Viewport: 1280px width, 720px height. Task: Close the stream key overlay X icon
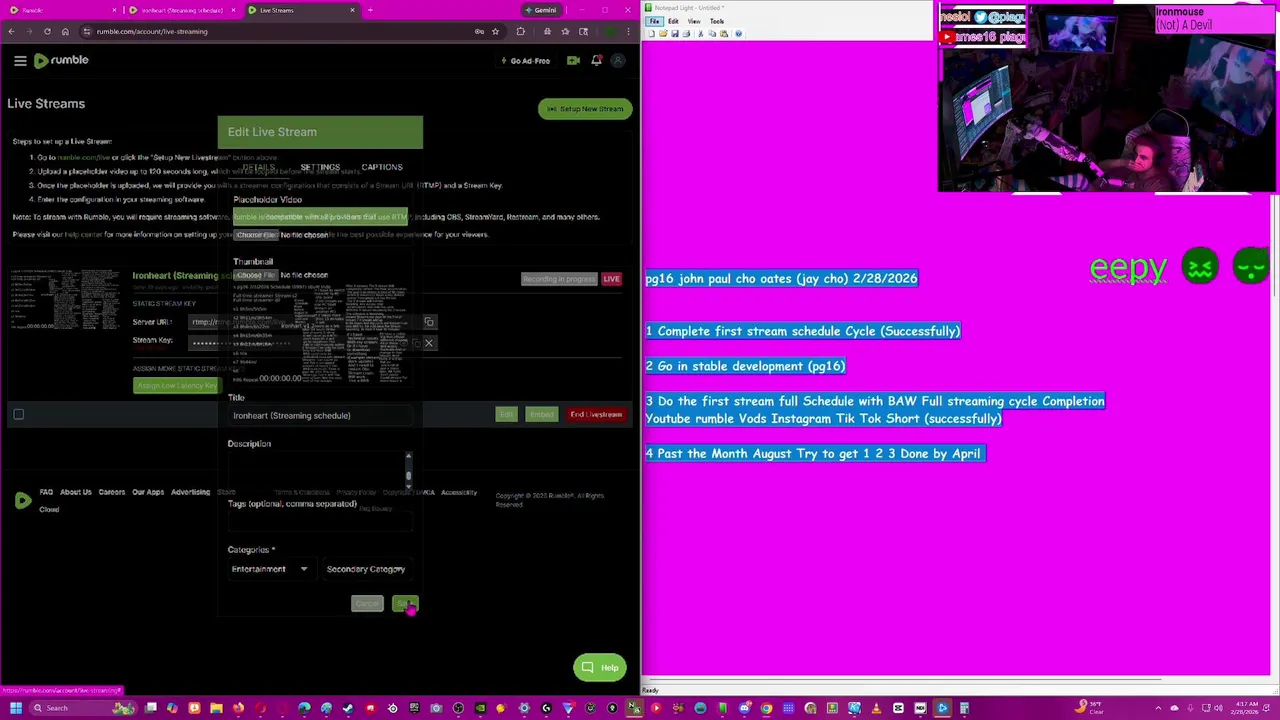click(x=429, y=343)
